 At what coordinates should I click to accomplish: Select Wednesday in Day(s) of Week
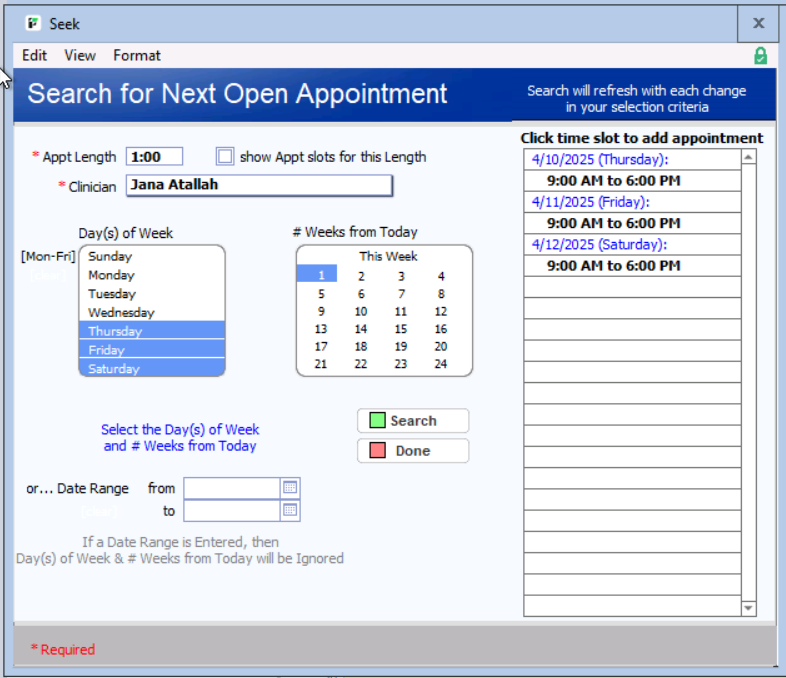[152, 313]
